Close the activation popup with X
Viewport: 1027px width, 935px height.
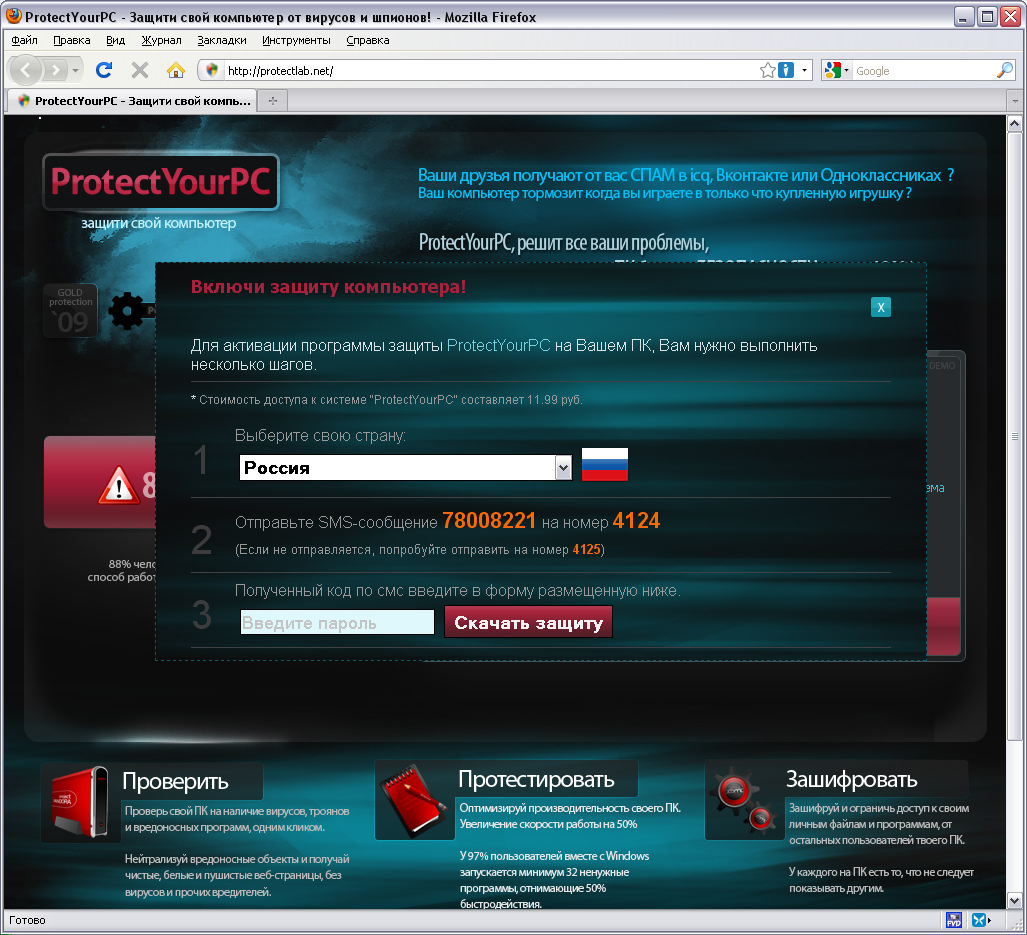[881, 307]
